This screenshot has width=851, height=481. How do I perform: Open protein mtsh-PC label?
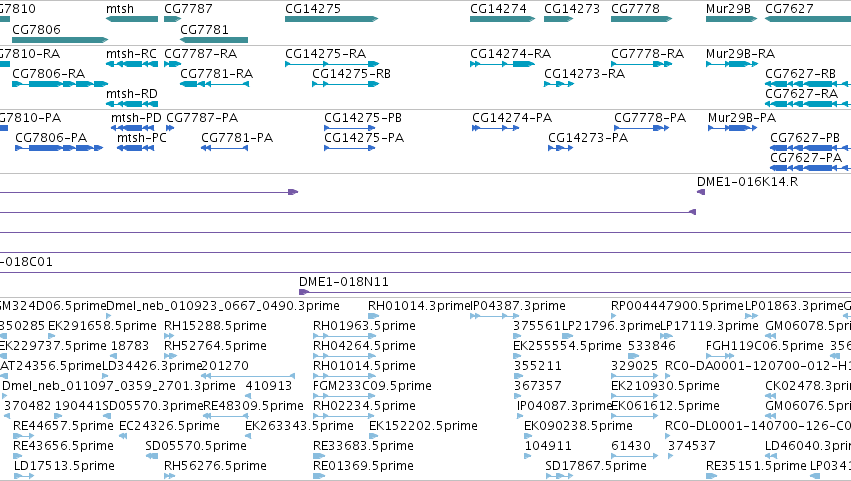pyautogui.click(x=142, y=137)
